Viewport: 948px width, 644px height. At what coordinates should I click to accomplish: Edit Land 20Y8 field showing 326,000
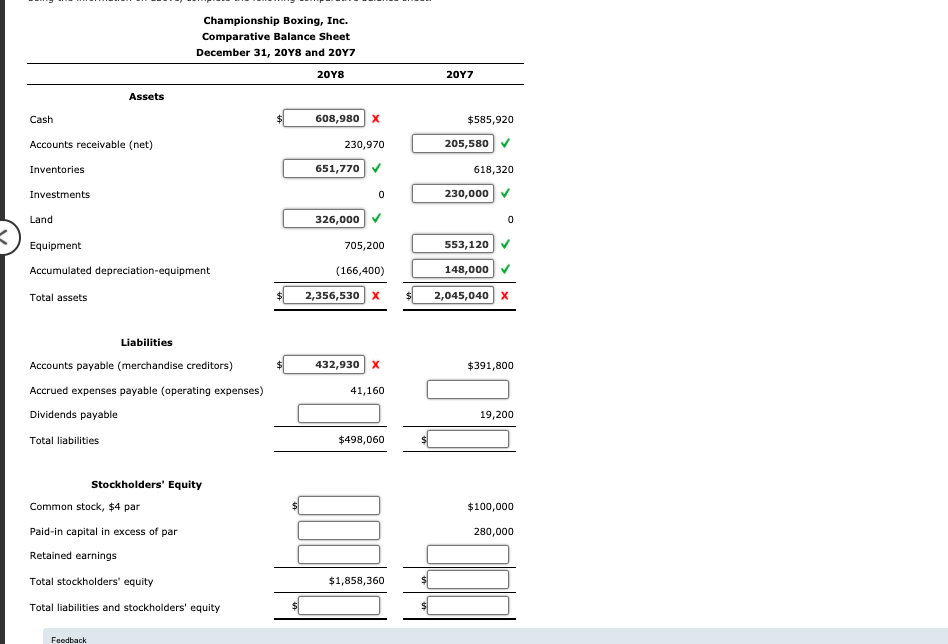(x=324, y=218)
